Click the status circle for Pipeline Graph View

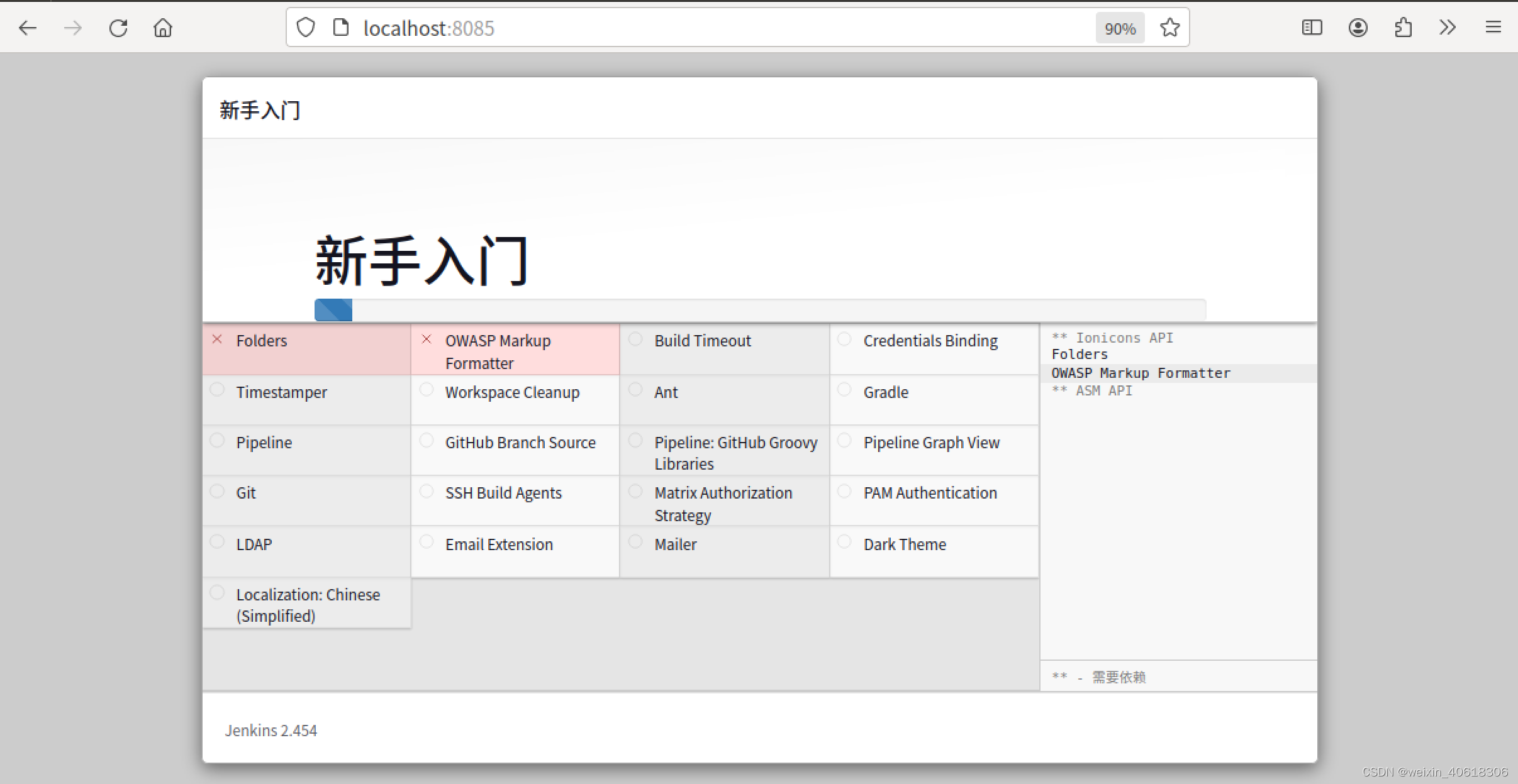[844, 440]
